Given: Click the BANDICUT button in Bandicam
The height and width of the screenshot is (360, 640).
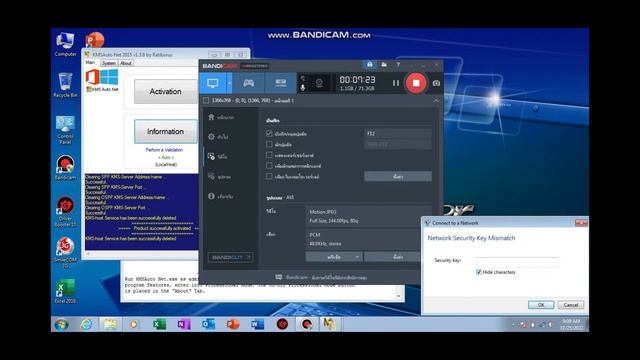Looking at the screenshot, I should click(231, 257).
